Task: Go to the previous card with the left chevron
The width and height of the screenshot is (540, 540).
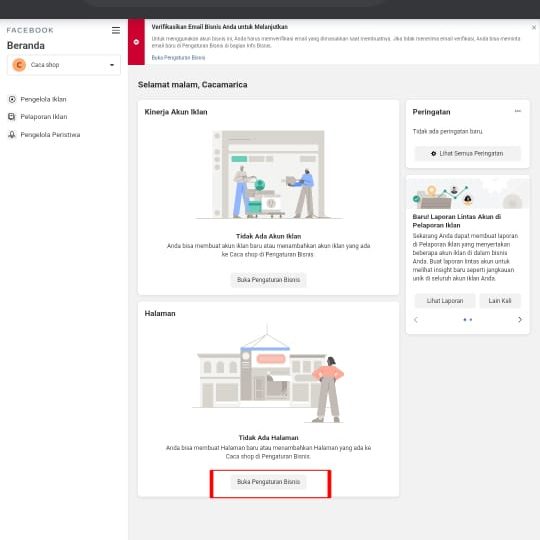Action: click(416, 320)
